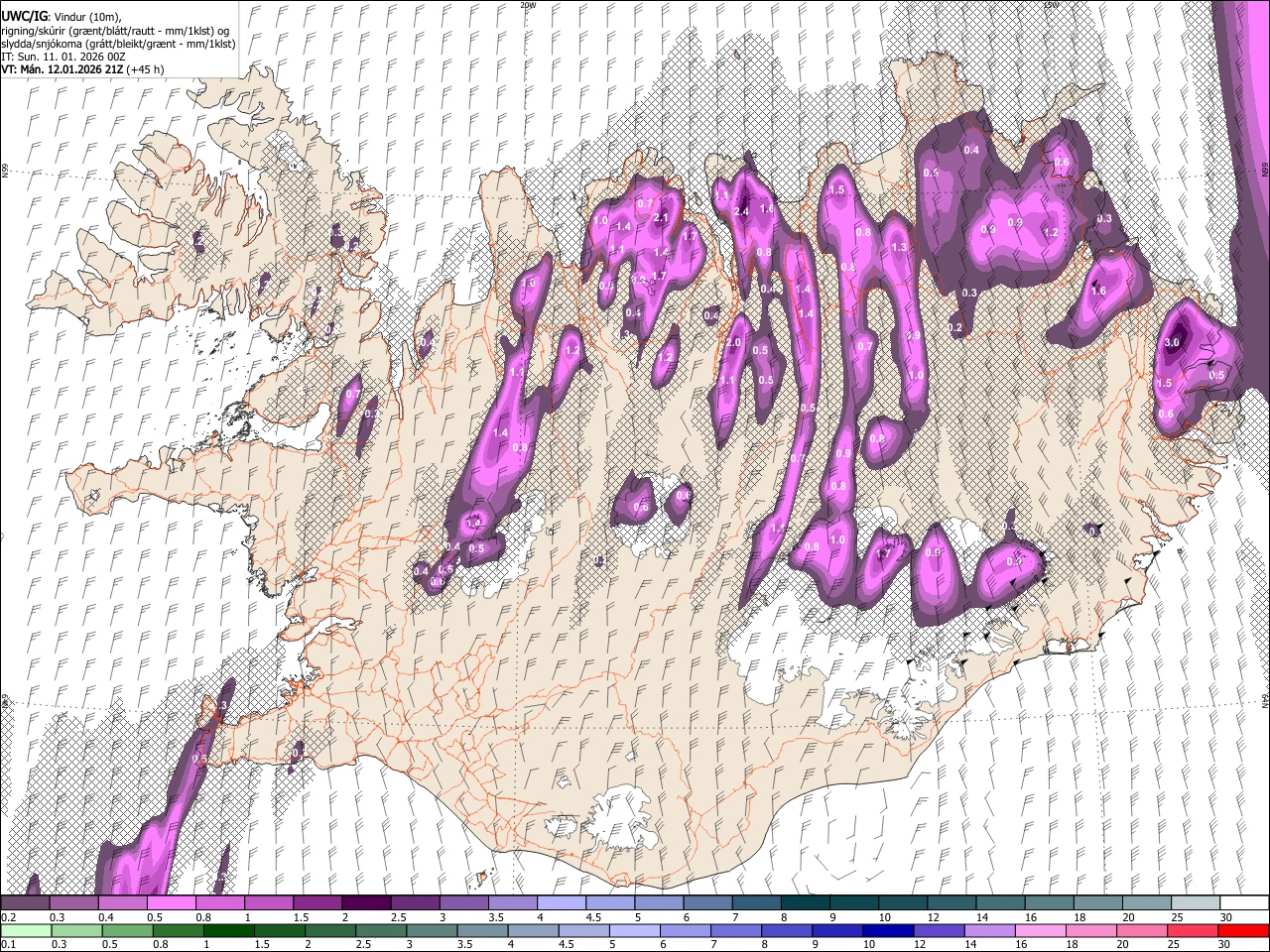
Task: Select the dark teal swatch labeled 8 in the upper legend row
Action: point(805,902)
